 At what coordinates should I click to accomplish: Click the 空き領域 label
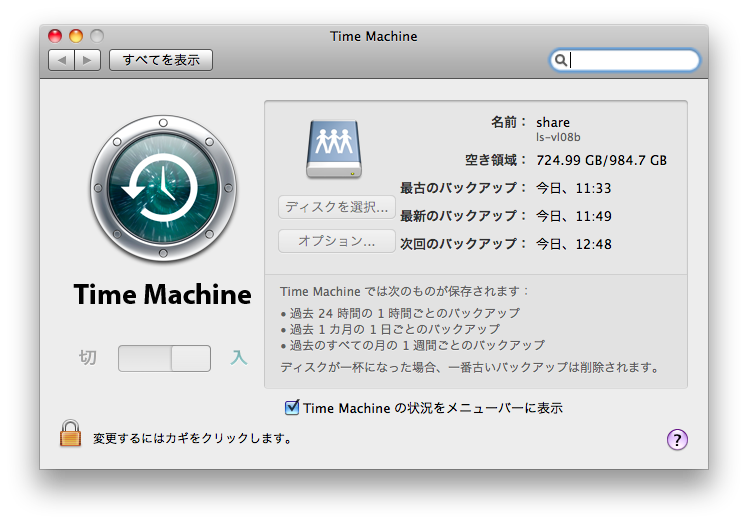click(495, 160)
